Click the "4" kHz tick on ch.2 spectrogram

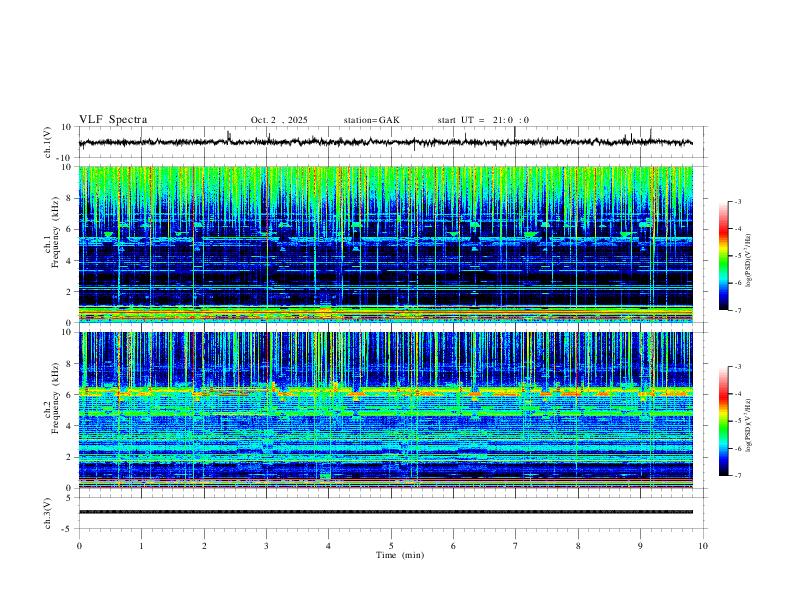[70, 426]
